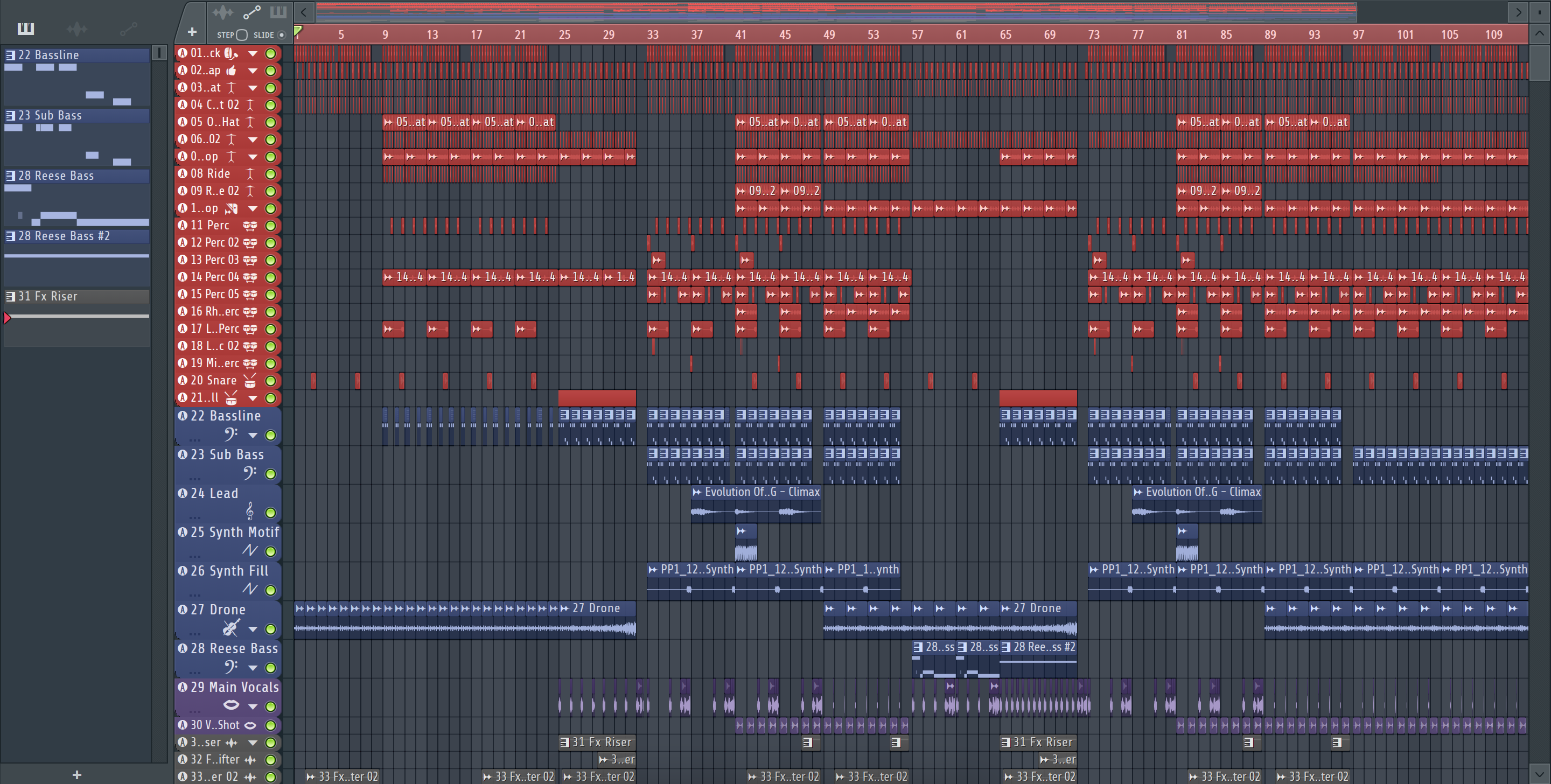Image resolution: width=1551 pixels, height=784 pixels.
Task: Click the picker panel scrollbar handle
Action: coord(159,53)
